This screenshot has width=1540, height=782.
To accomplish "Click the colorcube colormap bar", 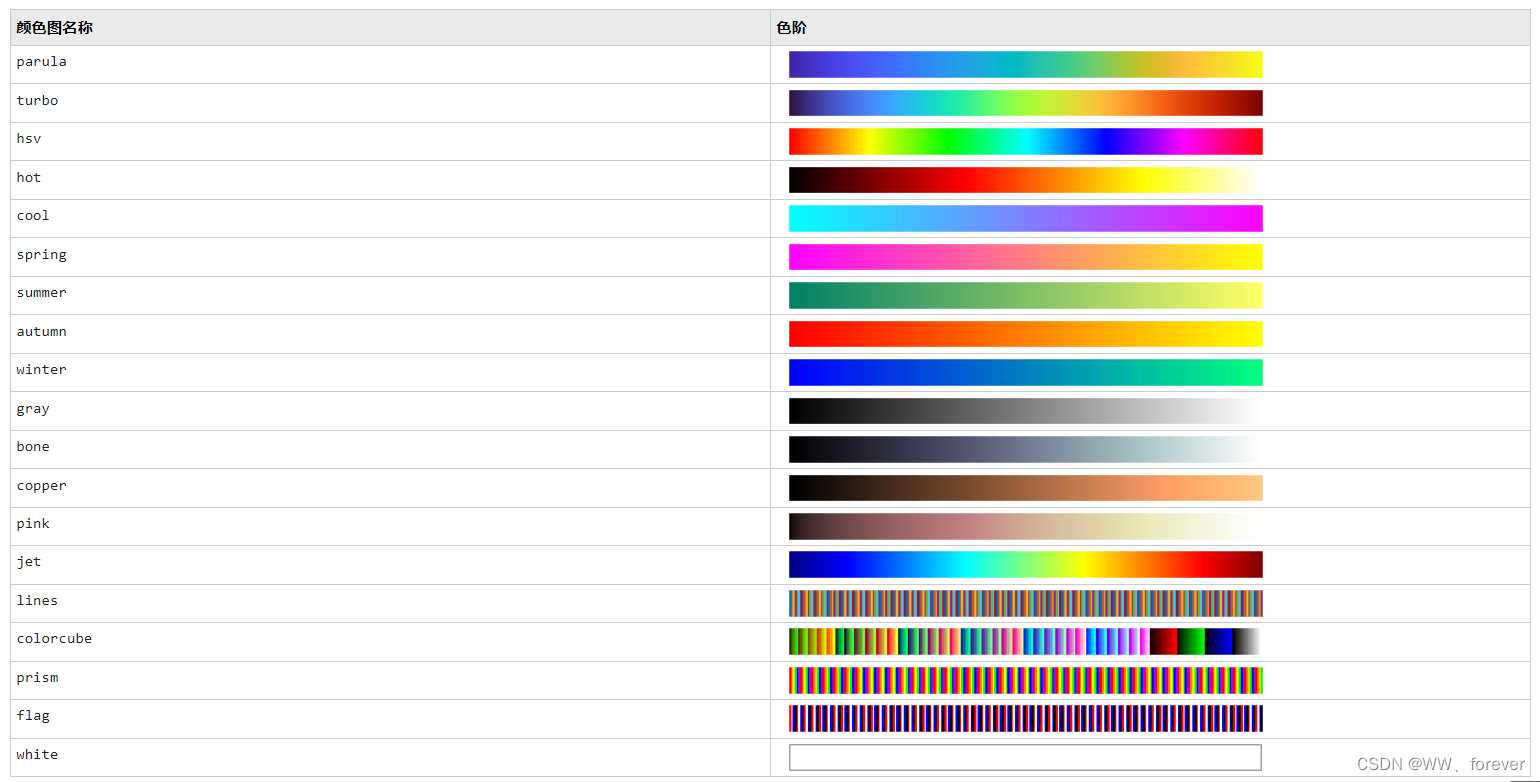I will click(1025, 641).
